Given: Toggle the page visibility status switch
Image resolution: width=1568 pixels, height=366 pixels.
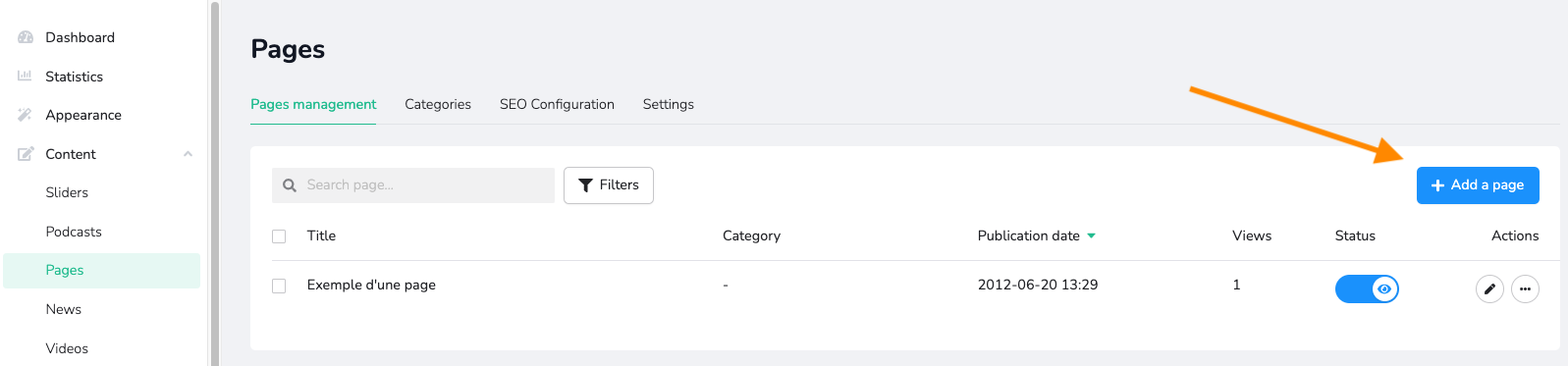Looking at the screenshot, I should pos(1367,288).
